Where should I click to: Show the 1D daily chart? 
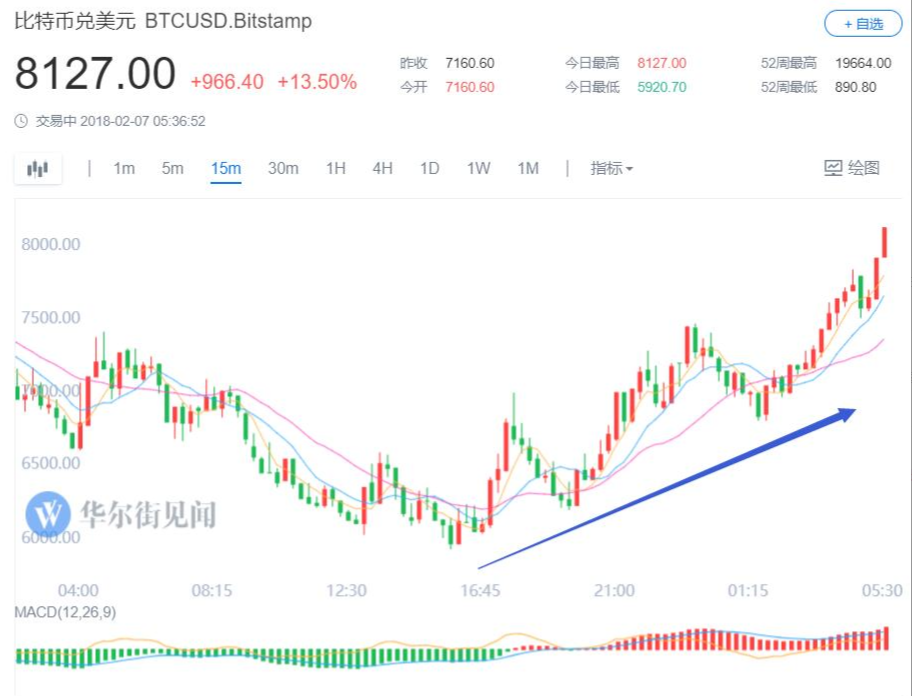tap(429, 168)
